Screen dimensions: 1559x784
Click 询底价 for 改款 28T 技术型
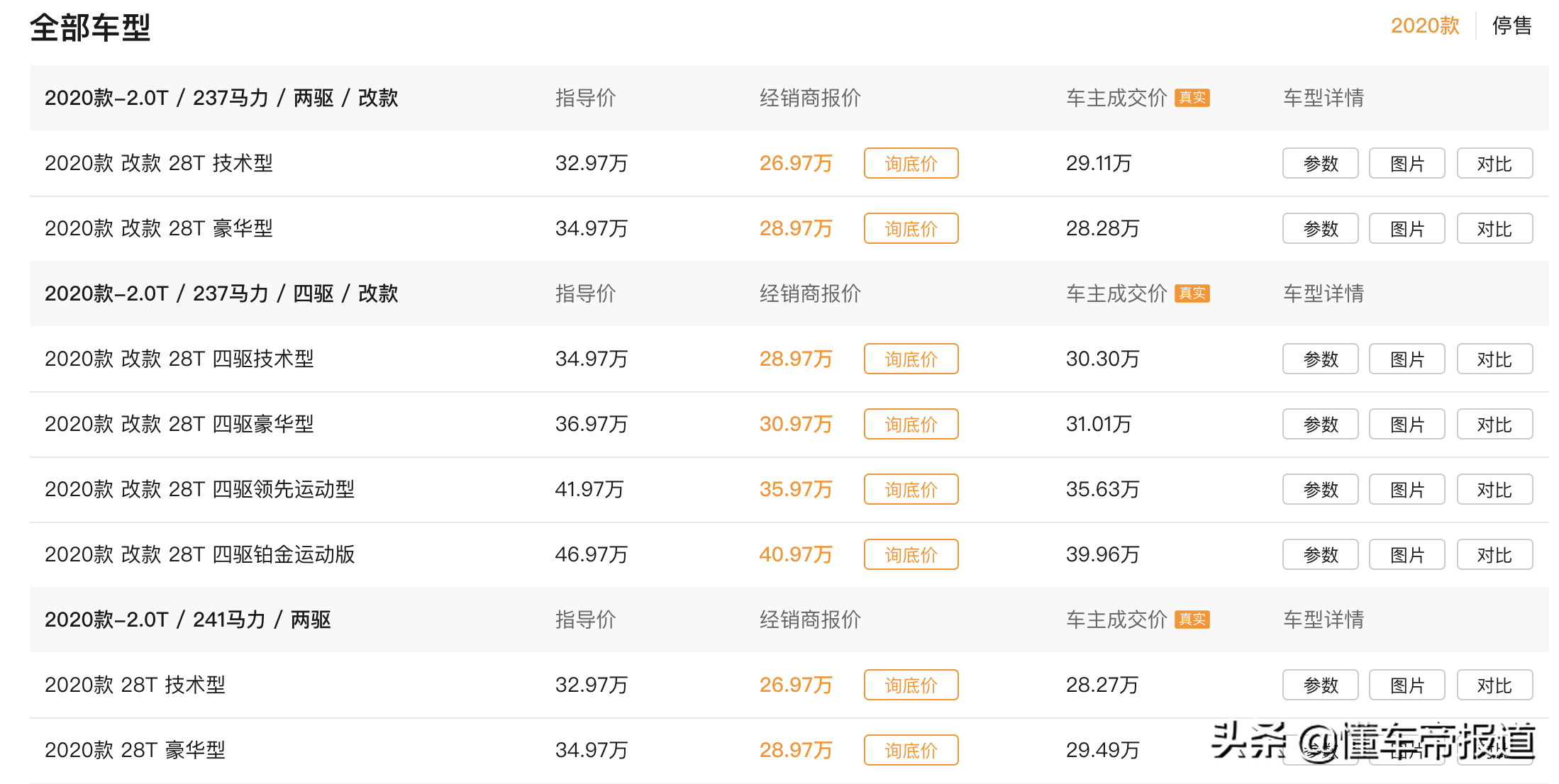(x=911, y=163)
